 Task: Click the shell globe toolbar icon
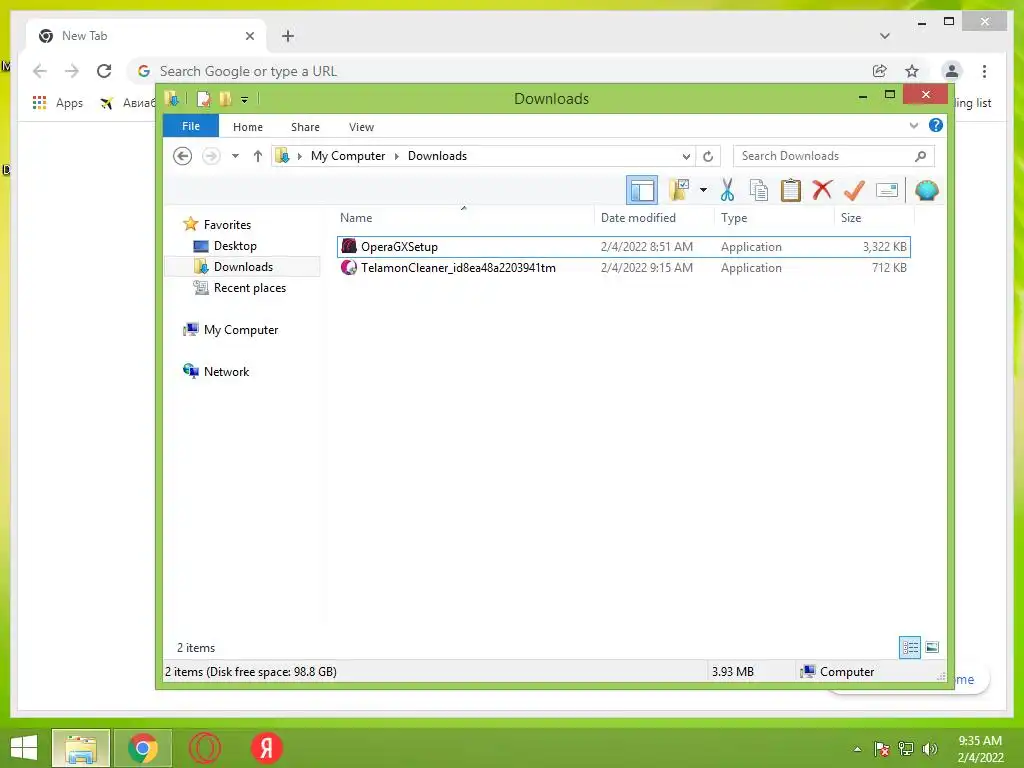pos(927,190)
